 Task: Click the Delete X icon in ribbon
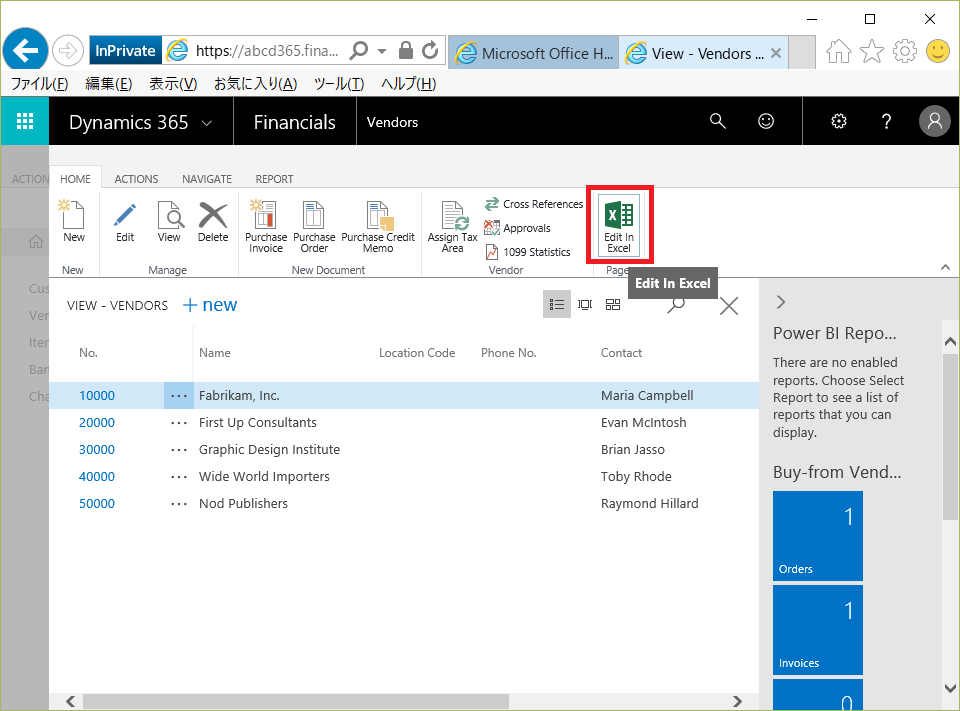212,221
